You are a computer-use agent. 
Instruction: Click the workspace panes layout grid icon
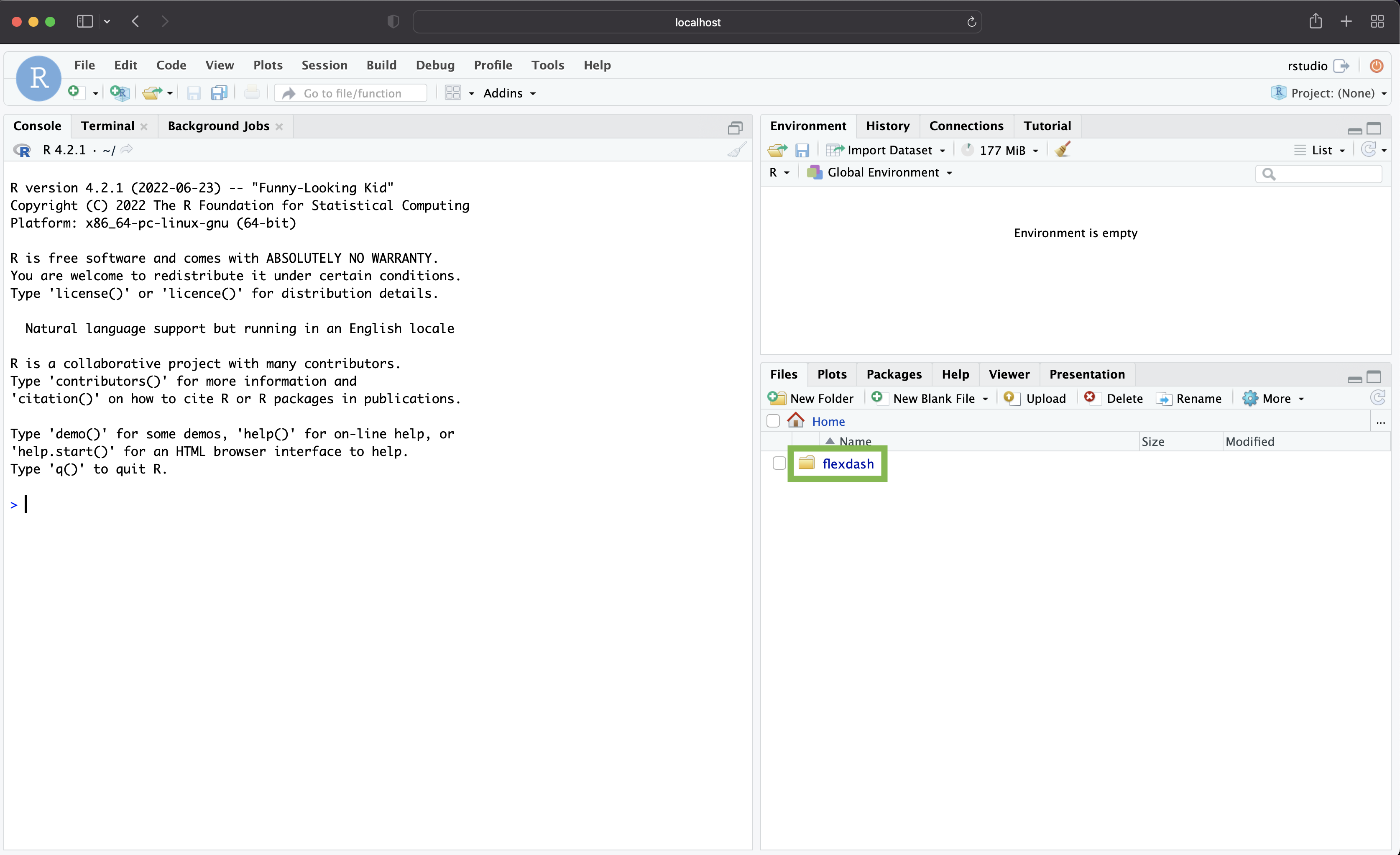[x=453, y=93]
